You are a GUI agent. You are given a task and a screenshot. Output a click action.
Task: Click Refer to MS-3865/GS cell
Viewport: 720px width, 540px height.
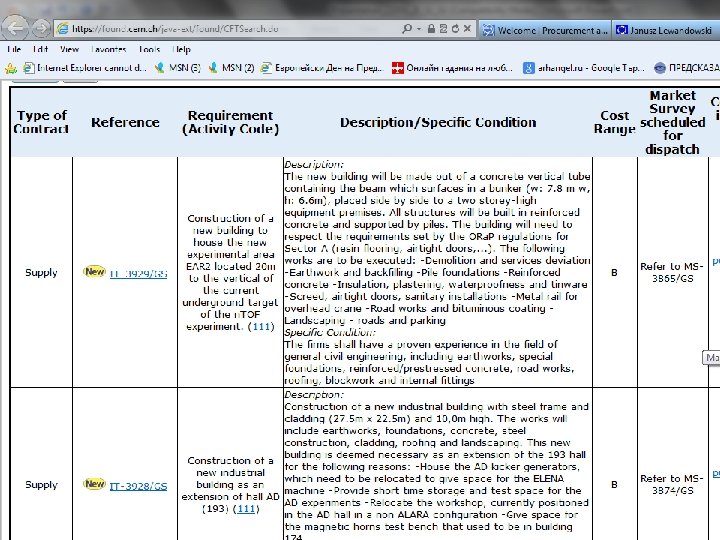click(x=672, y=272)
